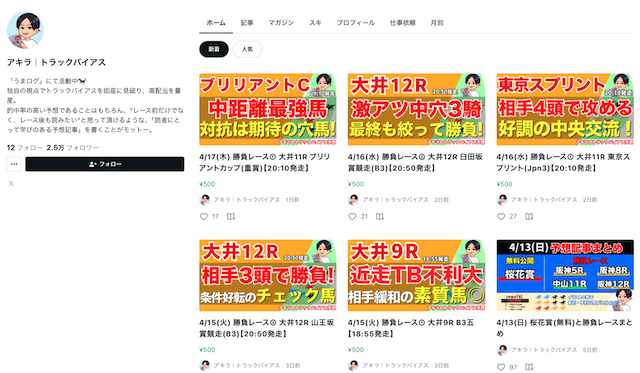This screenshot has width=640, height=373.
Task: Go to the プロフィール tab
Action: point(356,23)
